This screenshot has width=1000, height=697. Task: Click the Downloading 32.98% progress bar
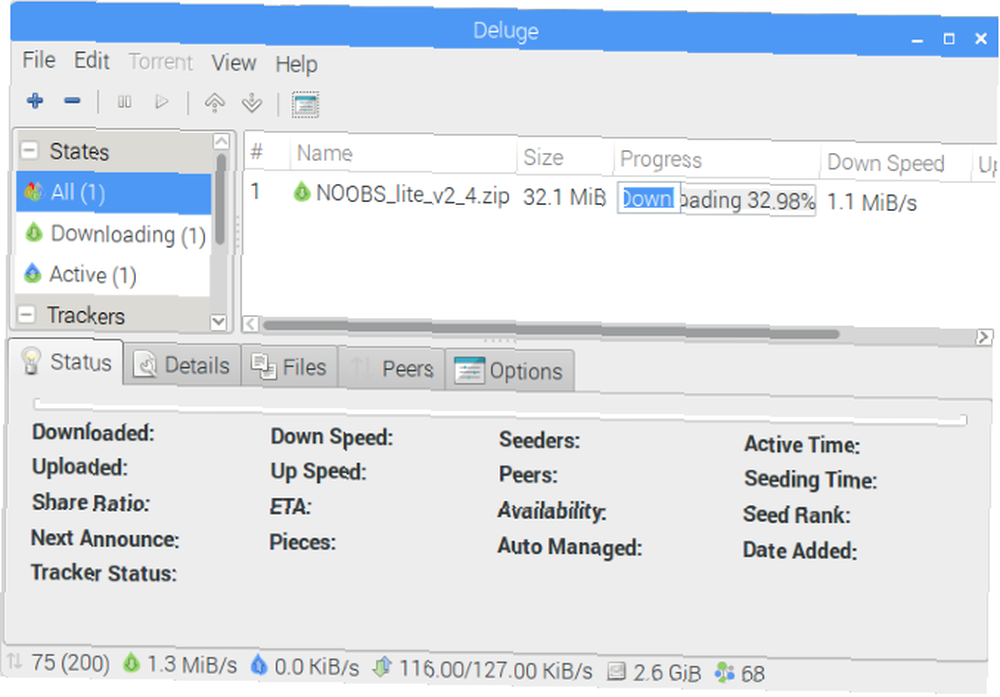coord(716,200)
